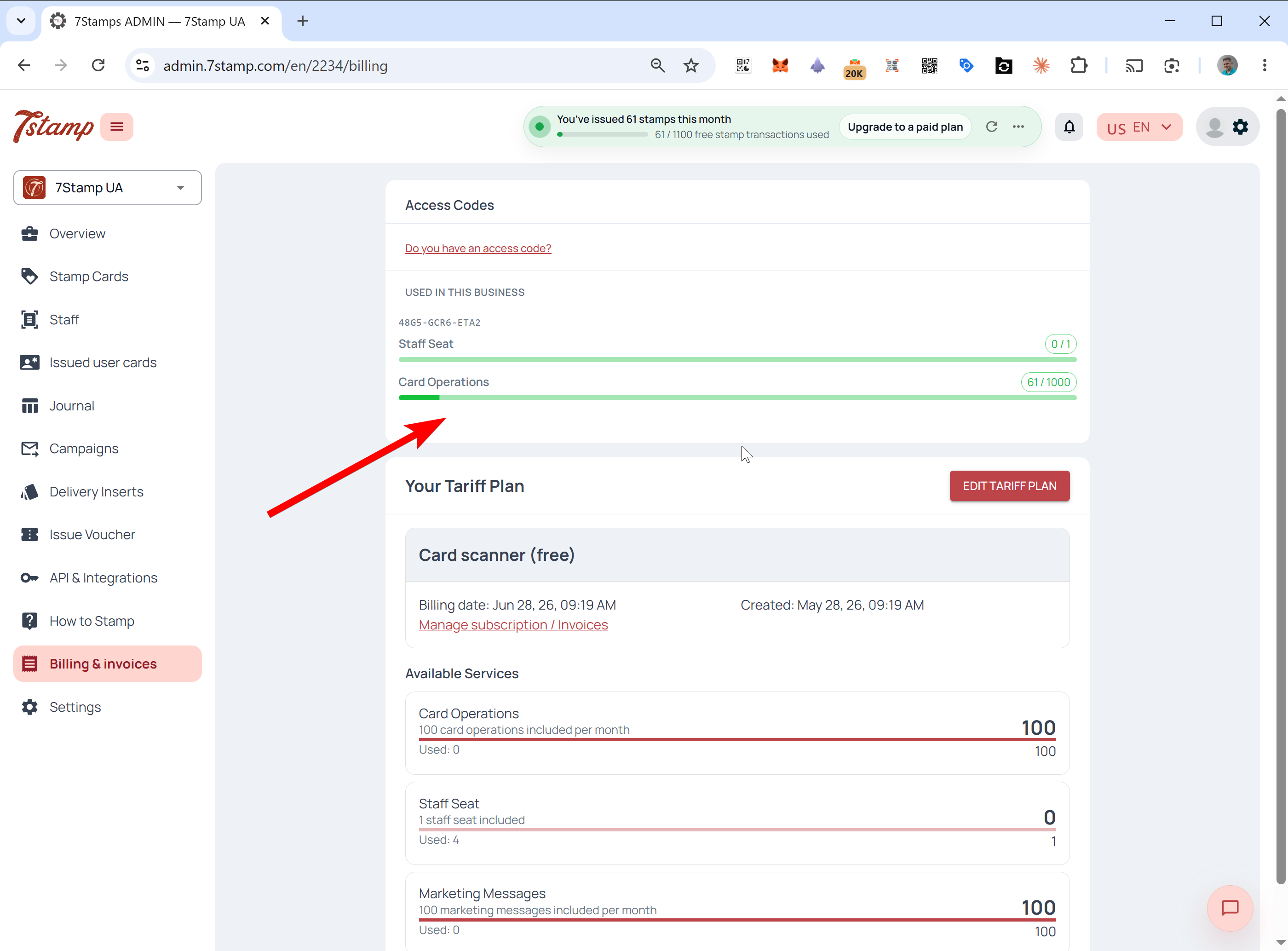Toggle the sidebar hamburger menu button

click(117, 127)
